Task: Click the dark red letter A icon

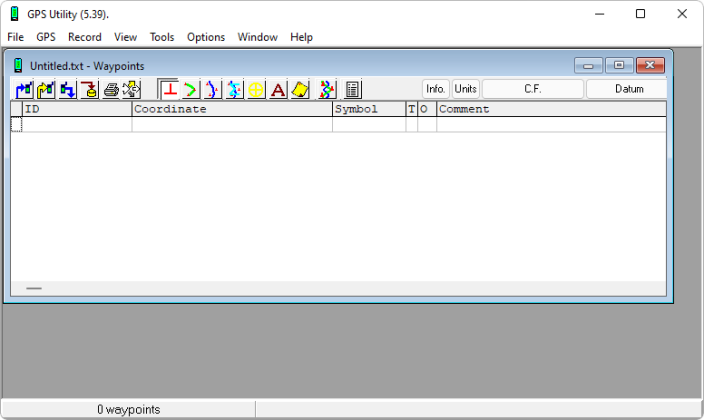Action: tap(278, 89)
